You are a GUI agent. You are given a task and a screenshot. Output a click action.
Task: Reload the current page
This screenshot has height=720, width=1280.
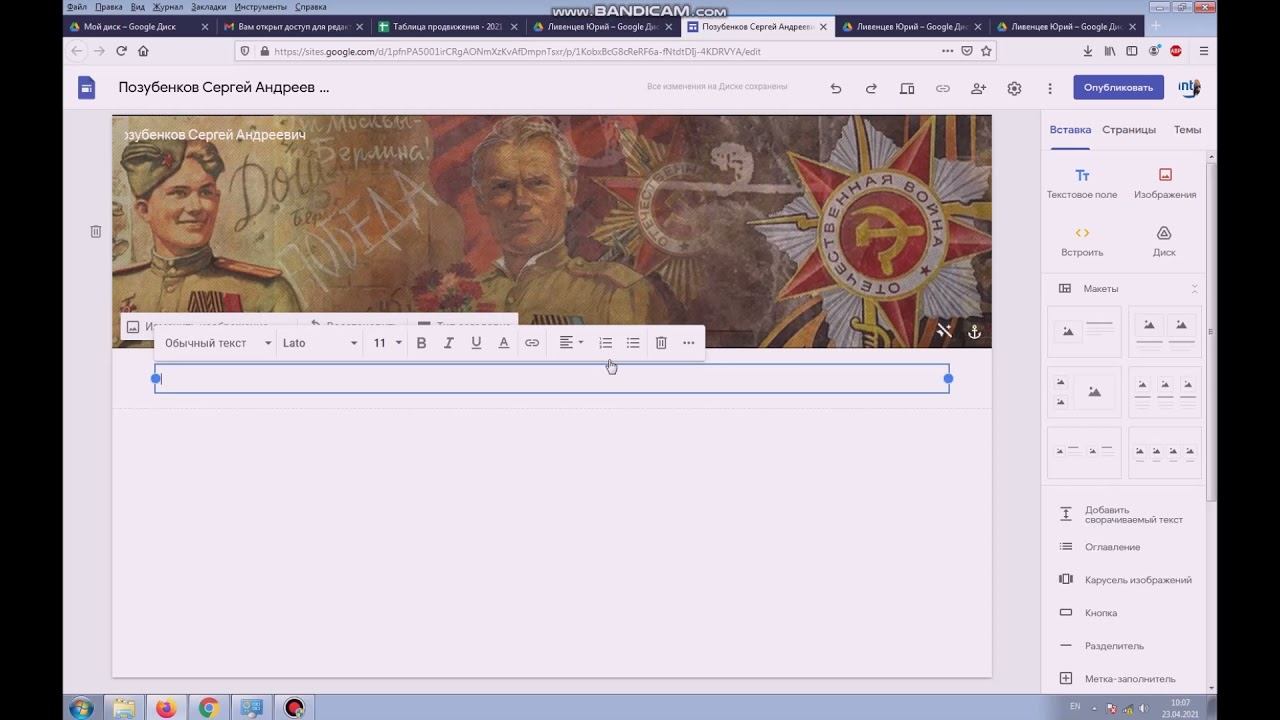pyautogui.click(x=121, y=51)
